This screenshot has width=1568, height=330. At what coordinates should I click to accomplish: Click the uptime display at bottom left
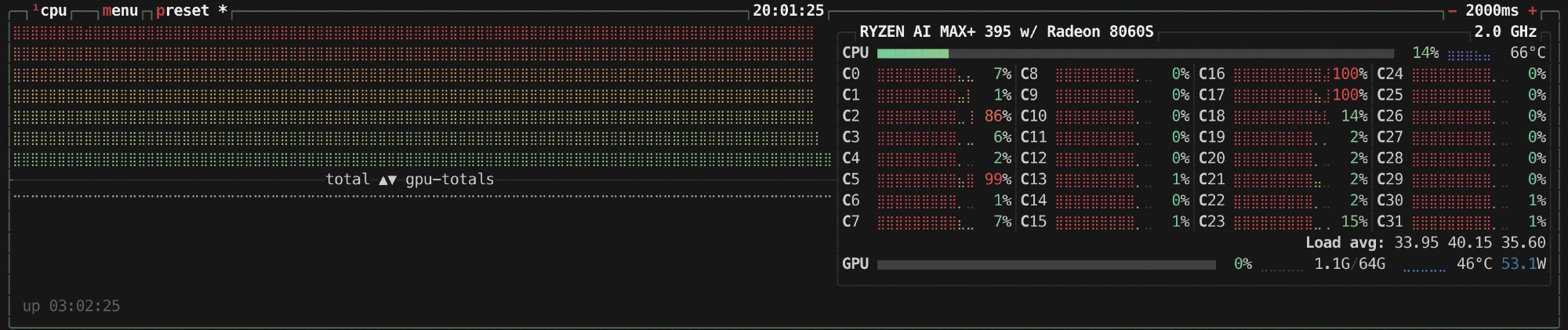pos(71,306)
